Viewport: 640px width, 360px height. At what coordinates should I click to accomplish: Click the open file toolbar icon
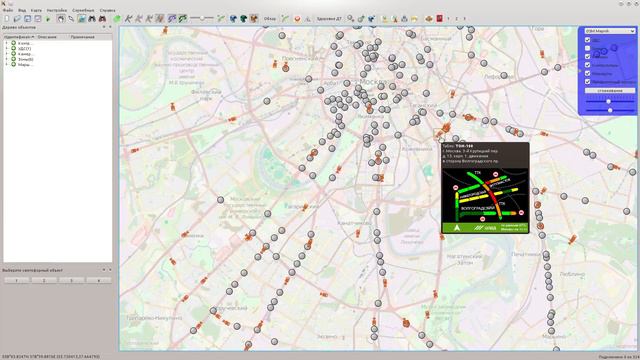coord(17,19)
